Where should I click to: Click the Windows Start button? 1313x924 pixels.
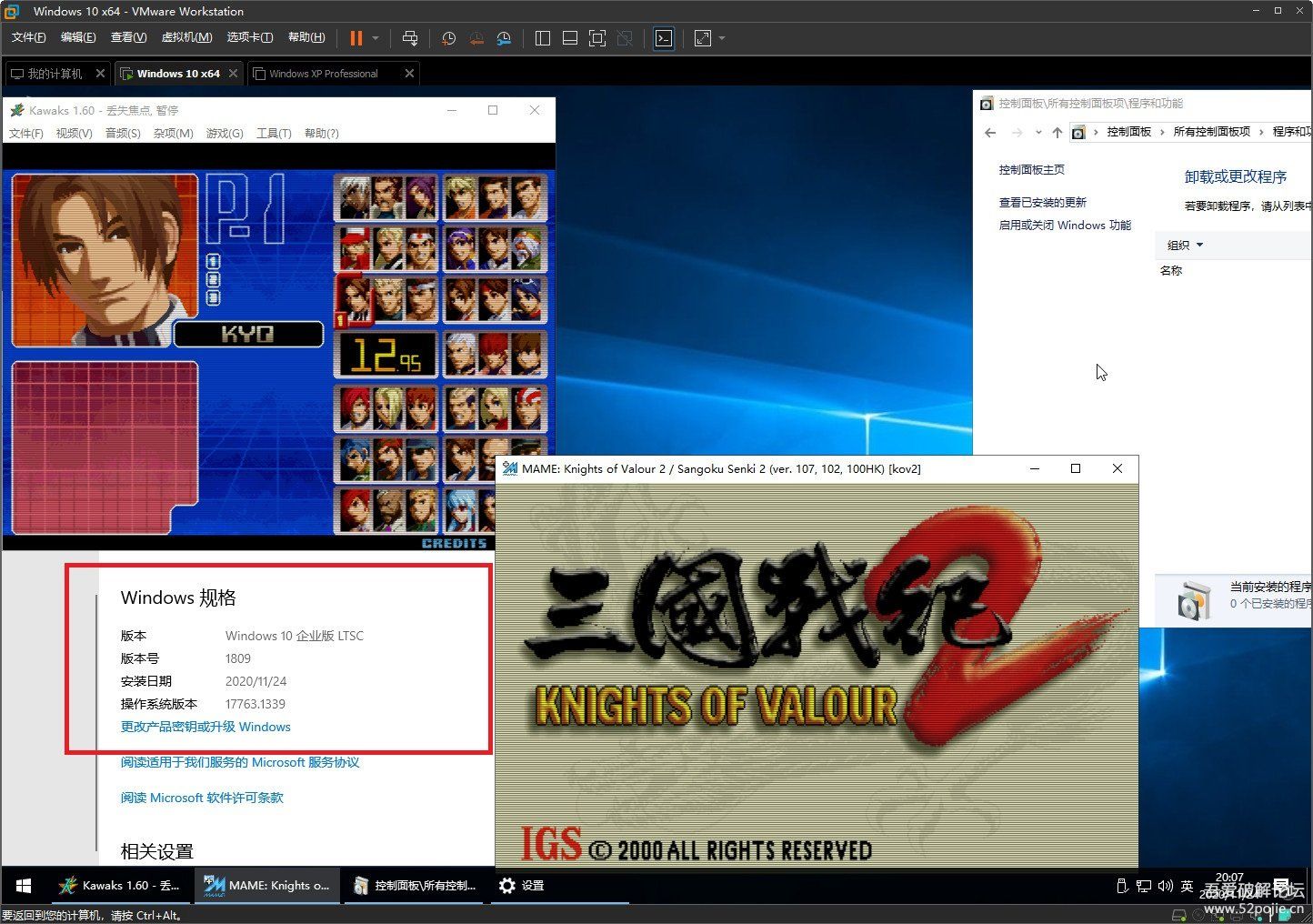(x=24, y=885)
